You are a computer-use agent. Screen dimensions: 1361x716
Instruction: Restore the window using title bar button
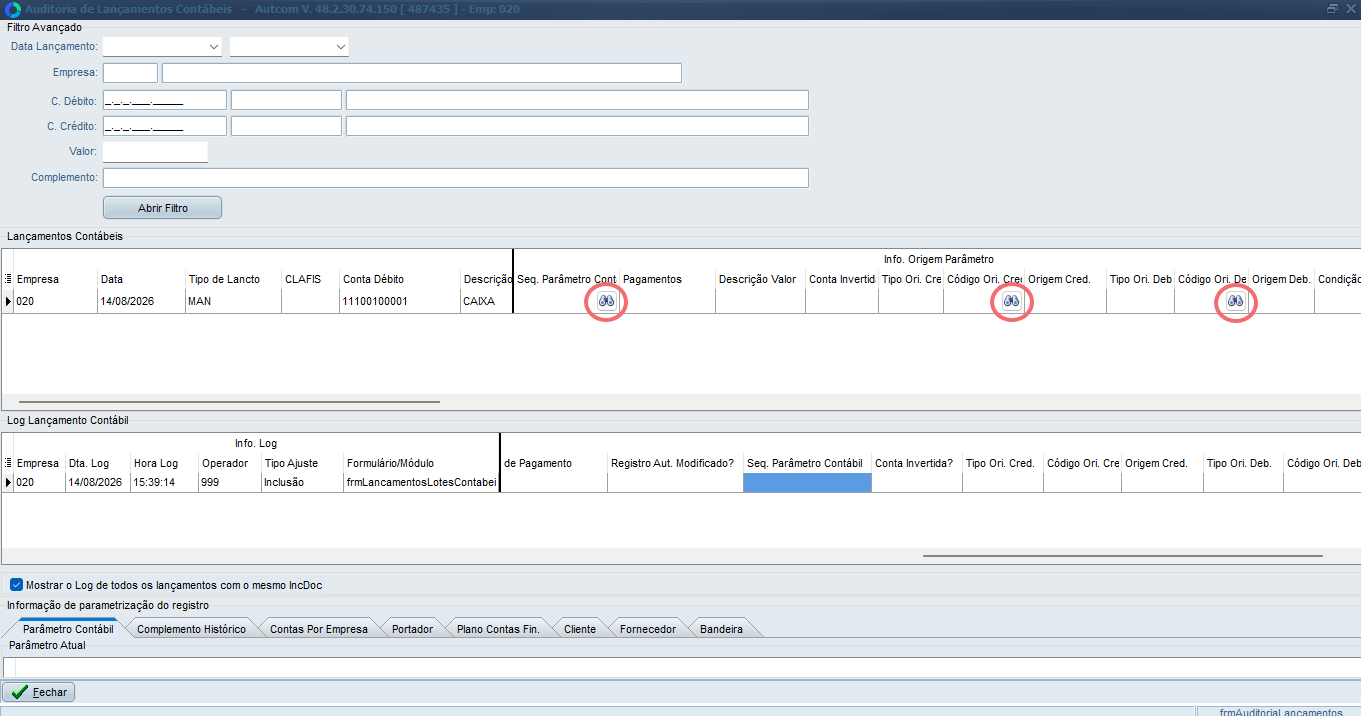[x=1332, y=9]
